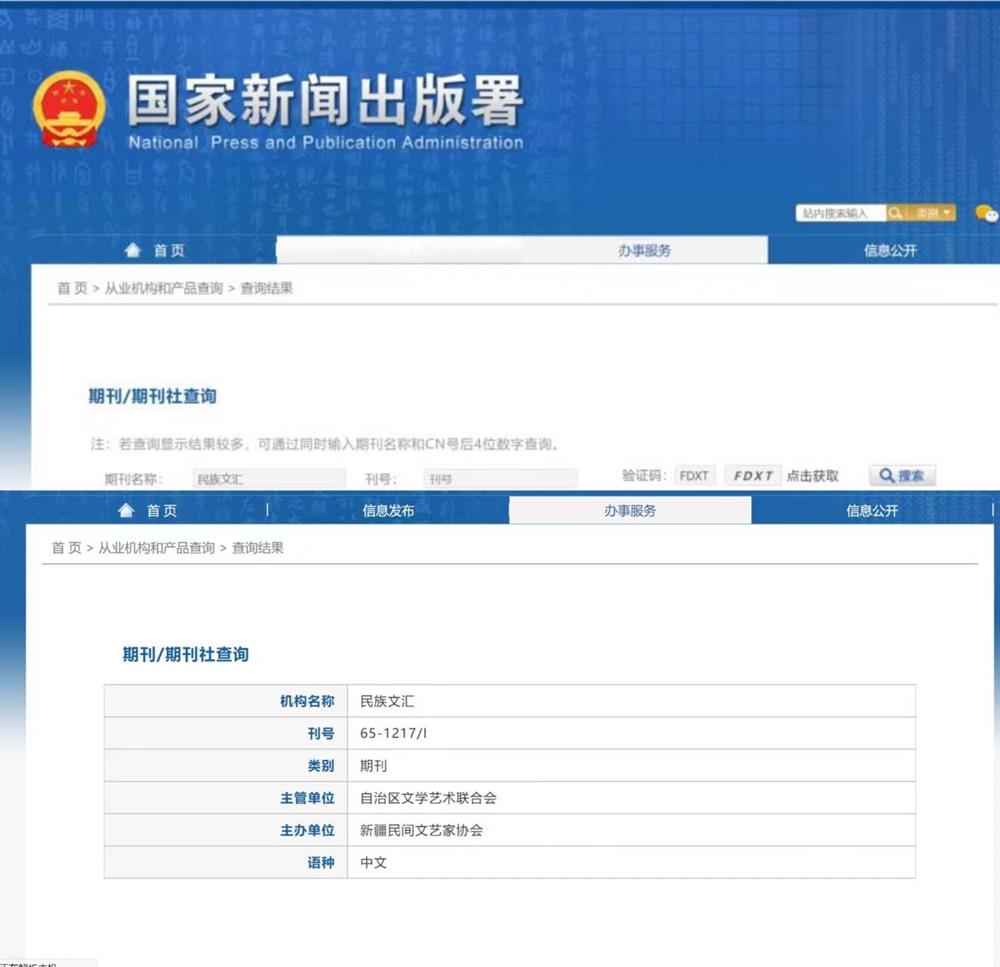Focus the 刊号 input field
The width and height of the screenshot is (1000, 967).
click(x=499, y=479)
